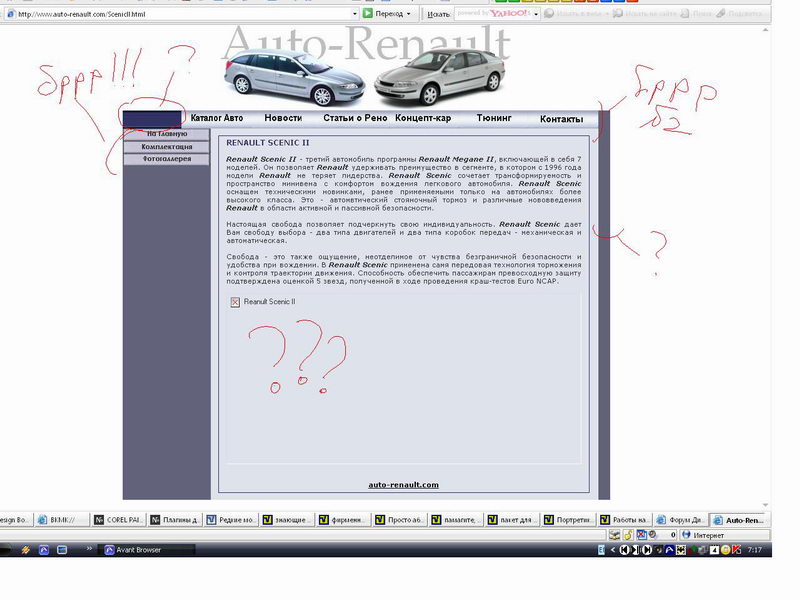Select the active Auto-Ren... browser tab
Viewport: 800px width, 600px height.
pyautogui.click(x=739, y=520)
